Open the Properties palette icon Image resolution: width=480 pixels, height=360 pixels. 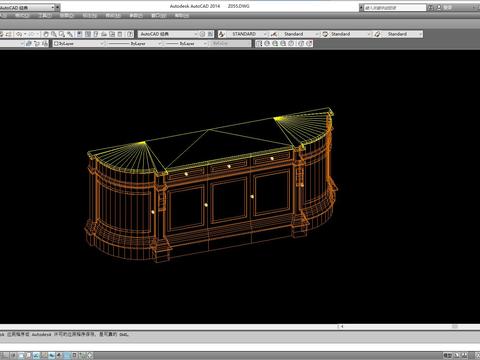pyautogui.click(x=79, y=34)
